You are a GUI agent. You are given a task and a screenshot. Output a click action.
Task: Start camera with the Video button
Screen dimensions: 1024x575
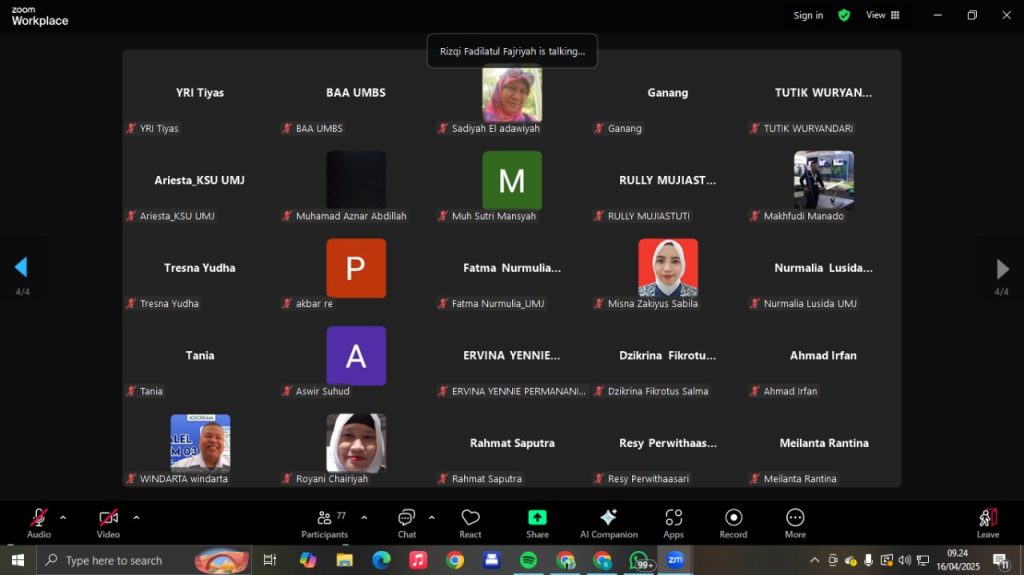point(108,523)
